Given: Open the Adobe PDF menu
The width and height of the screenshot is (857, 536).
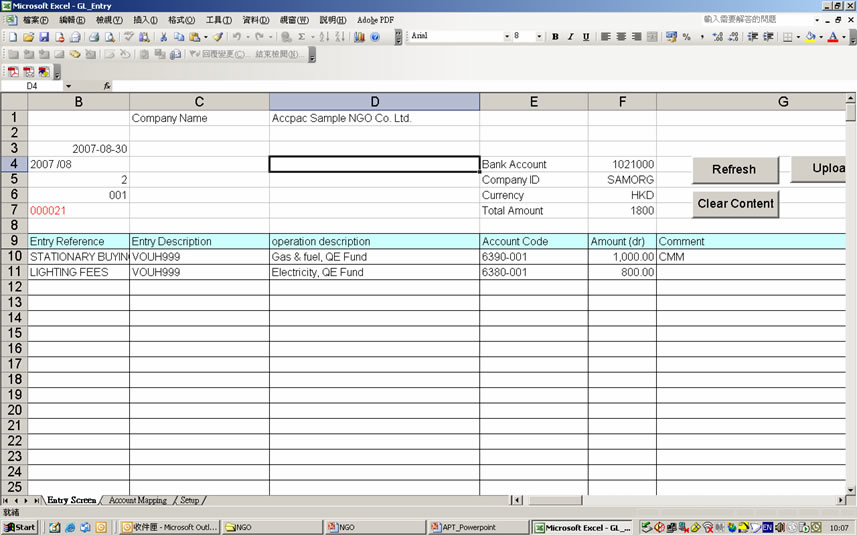Looking at the screenshot, I should coord(375,20).
